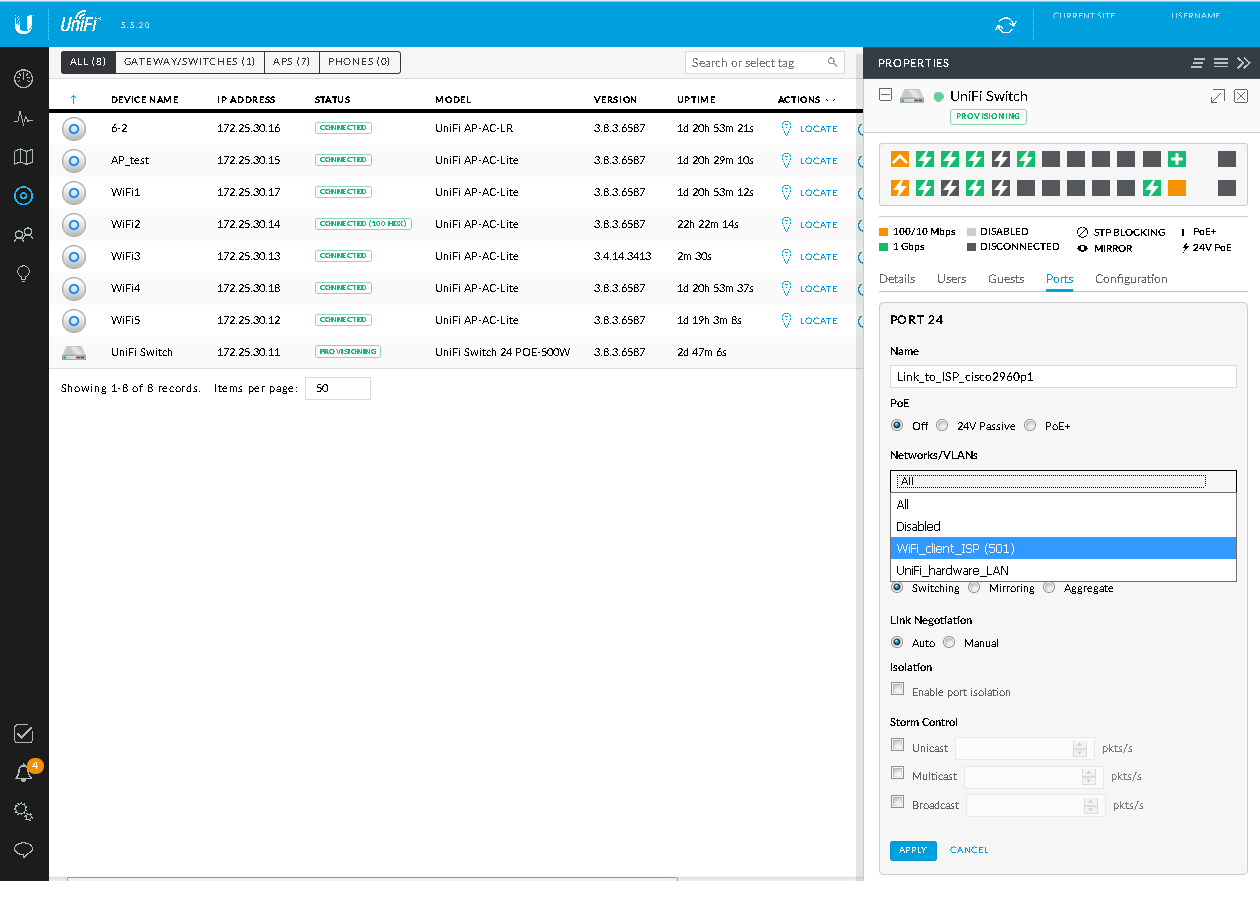Tick the Multicast storm control checkbox
1260x914 pixels.
[x=898, y=773]
